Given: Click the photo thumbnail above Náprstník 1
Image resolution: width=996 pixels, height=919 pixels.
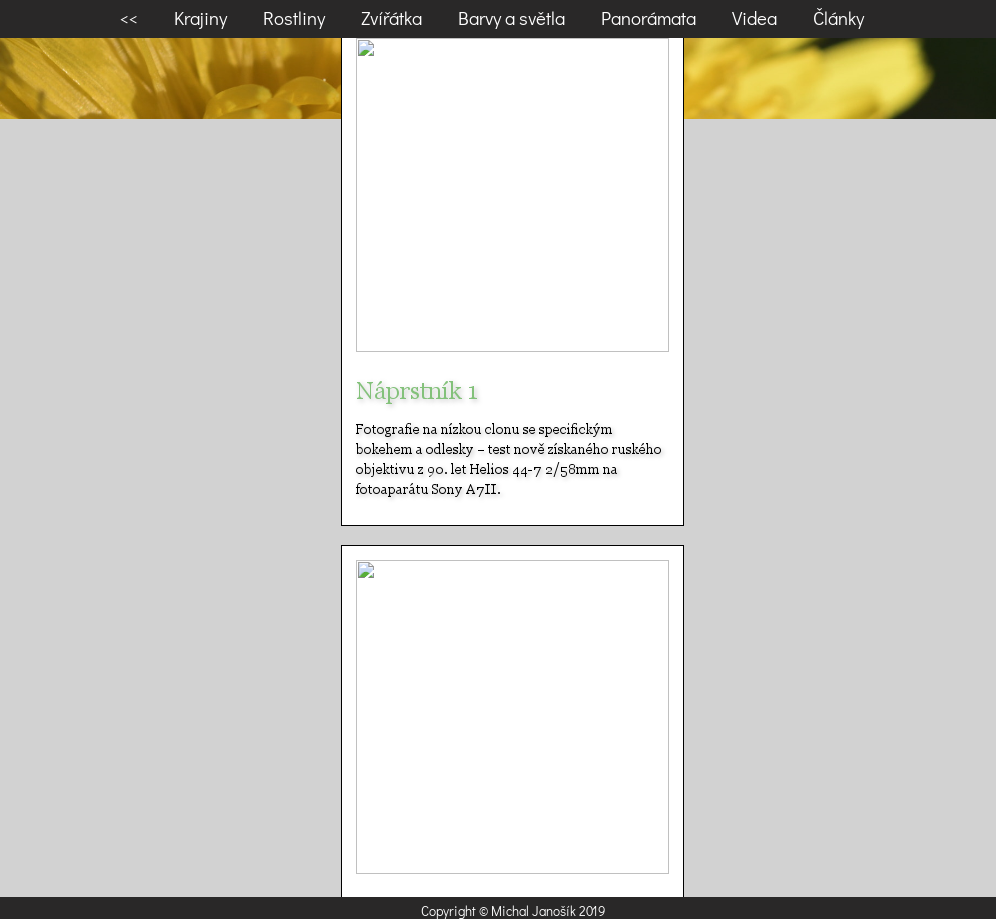Looking at the screenshot, I should pyautogui.click(x=512, y=195).
